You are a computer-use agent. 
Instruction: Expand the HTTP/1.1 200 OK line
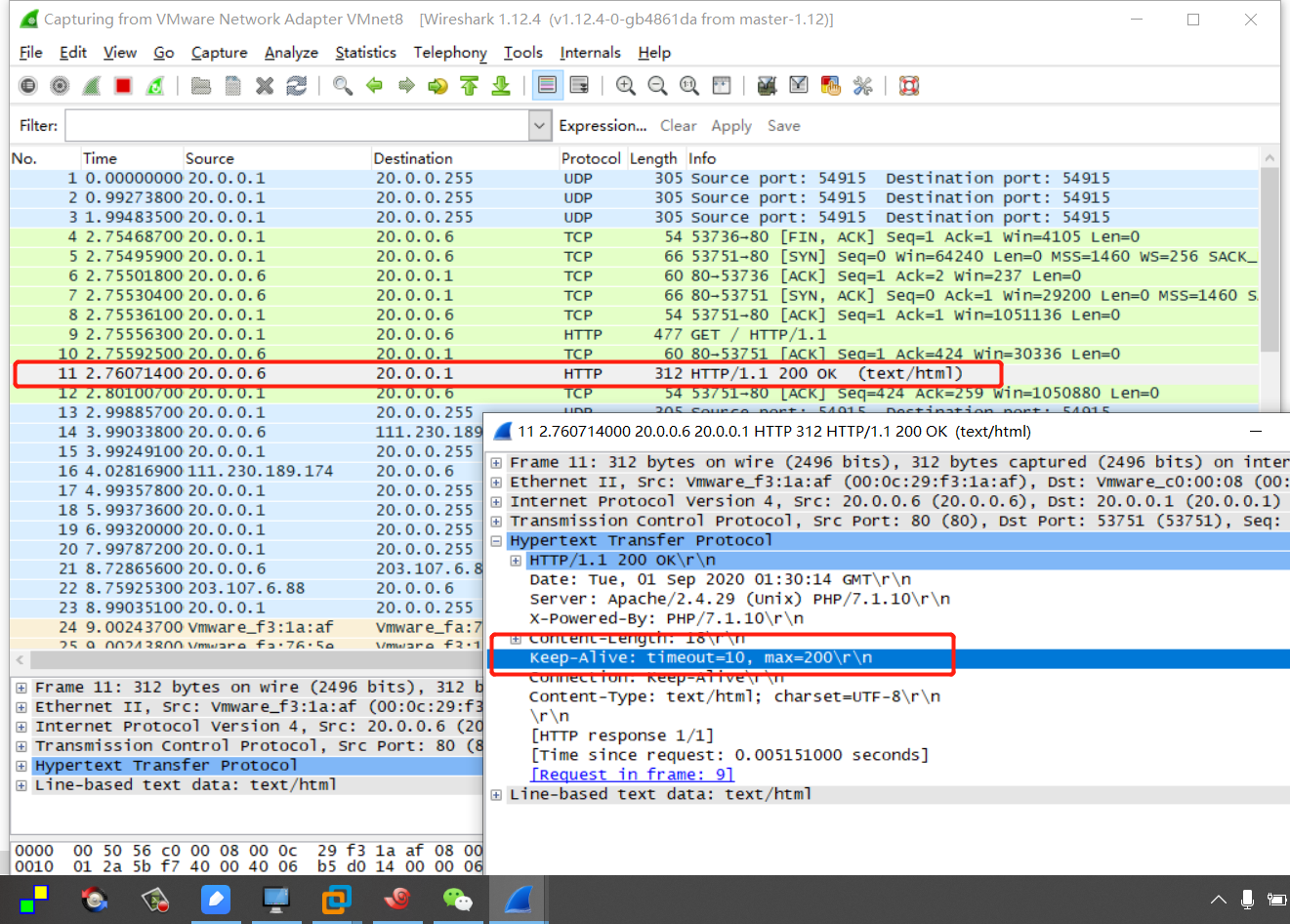point(516,561)
